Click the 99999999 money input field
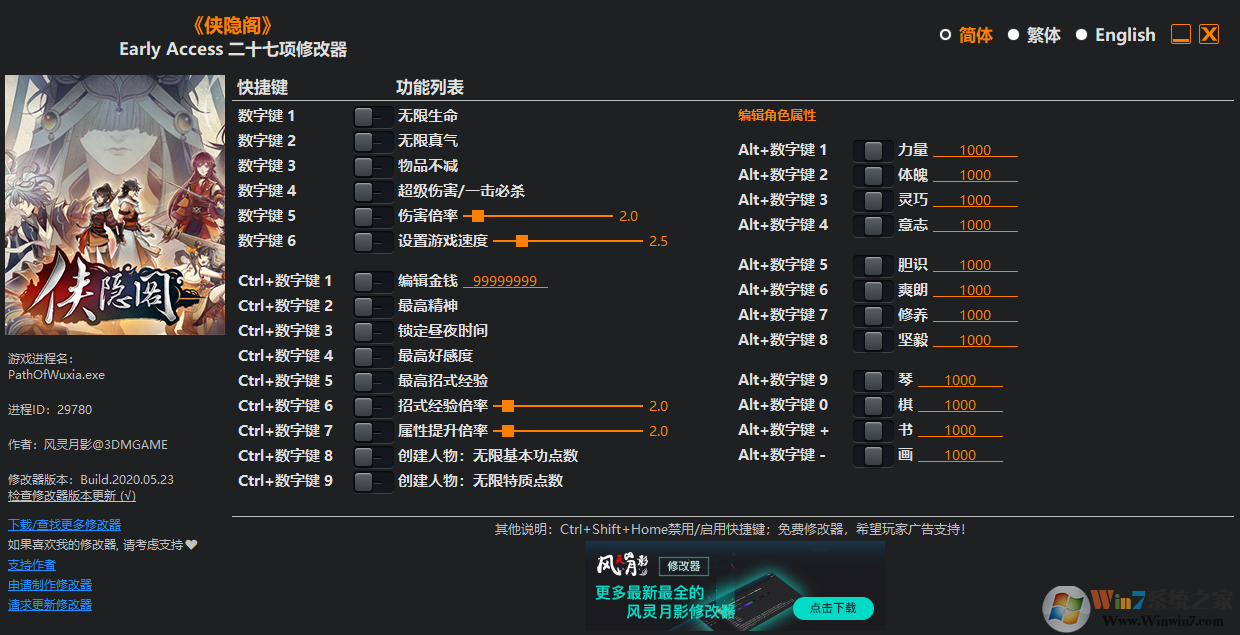The image size is (1240, 635). [x=505, y=280]
